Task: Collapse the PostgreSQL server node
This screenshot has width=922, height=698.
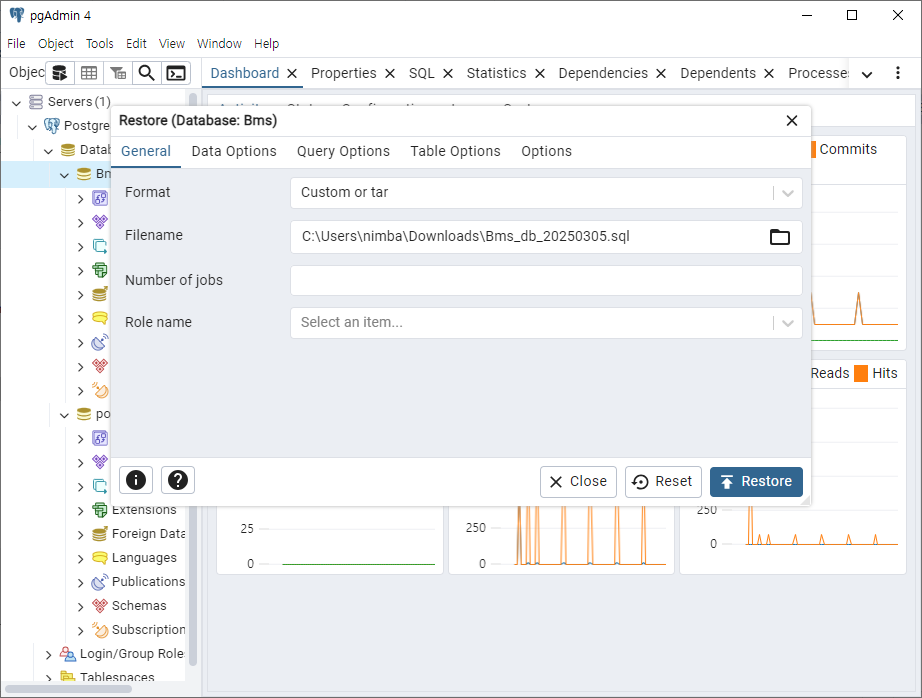Action: click(32, 127)
